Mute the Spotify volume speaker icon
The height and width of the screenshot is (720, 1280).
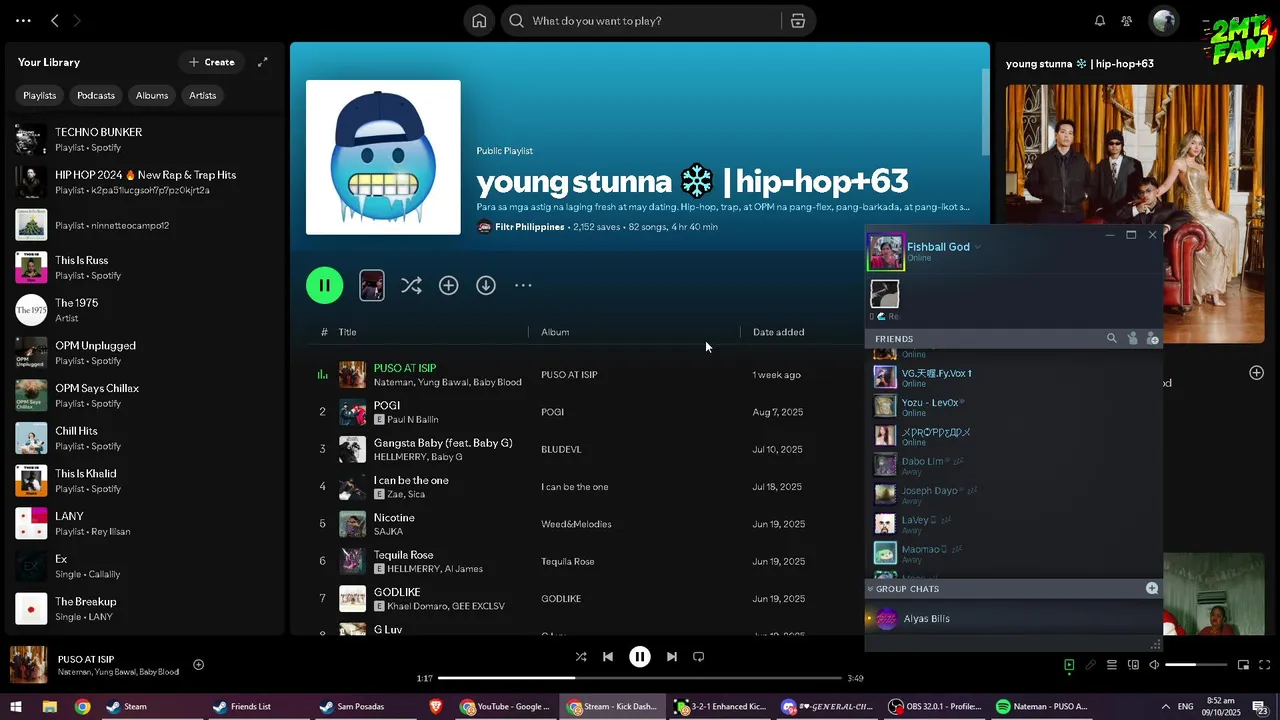pyautogui.click(x=1154, y=665)
